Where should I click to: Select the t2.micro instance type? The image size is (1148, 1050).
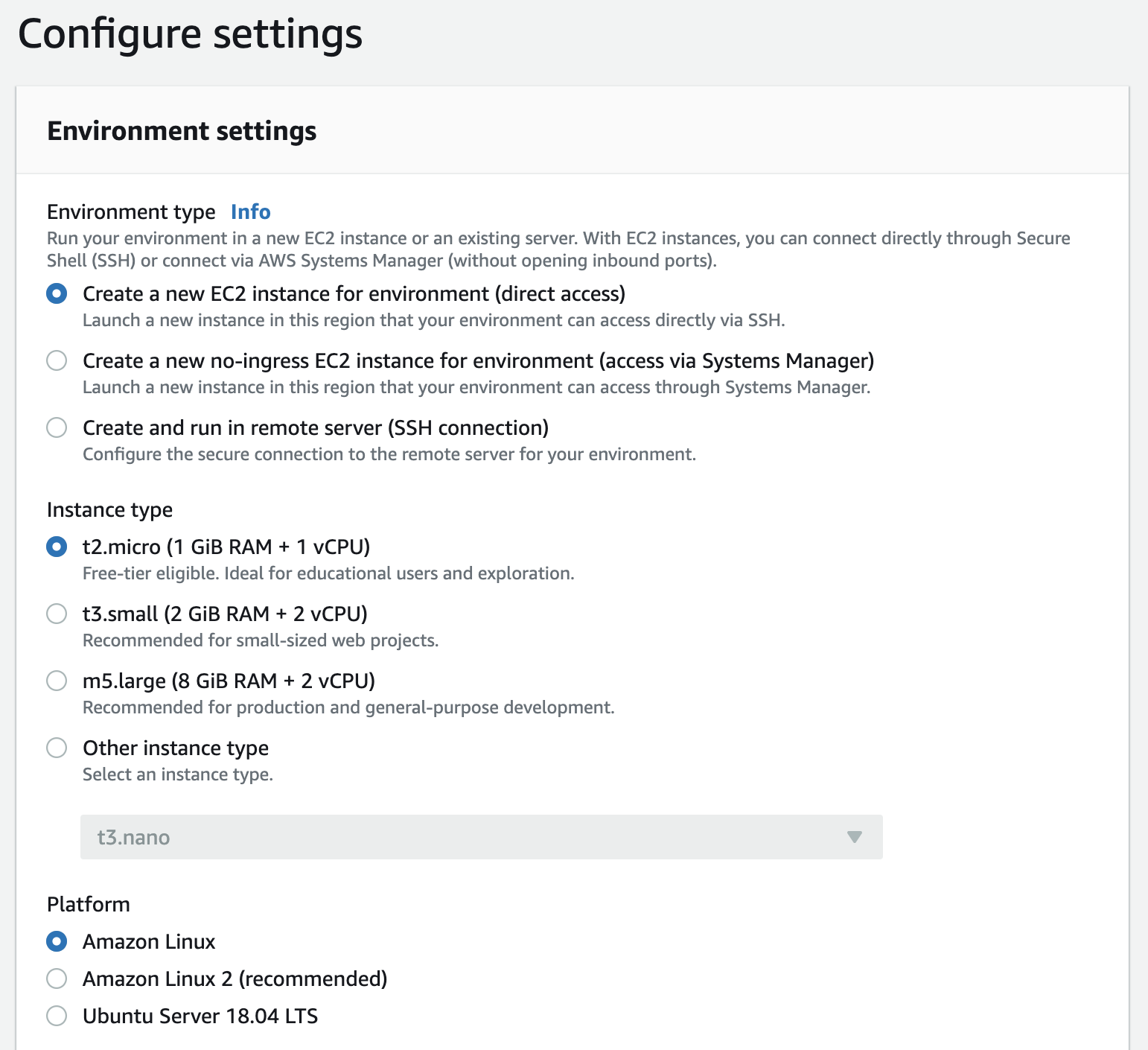(57, 547)
